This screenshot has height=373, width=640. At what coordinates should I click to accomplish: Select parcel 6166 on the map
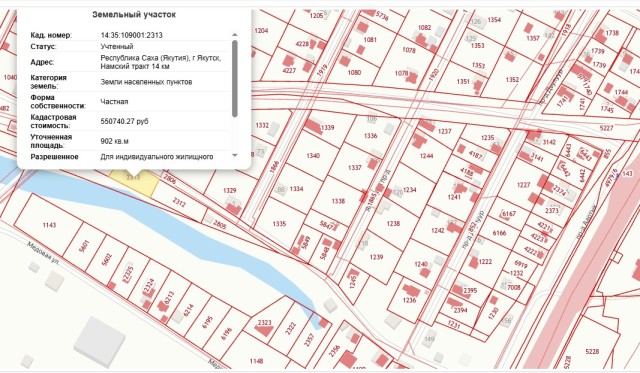499,233
